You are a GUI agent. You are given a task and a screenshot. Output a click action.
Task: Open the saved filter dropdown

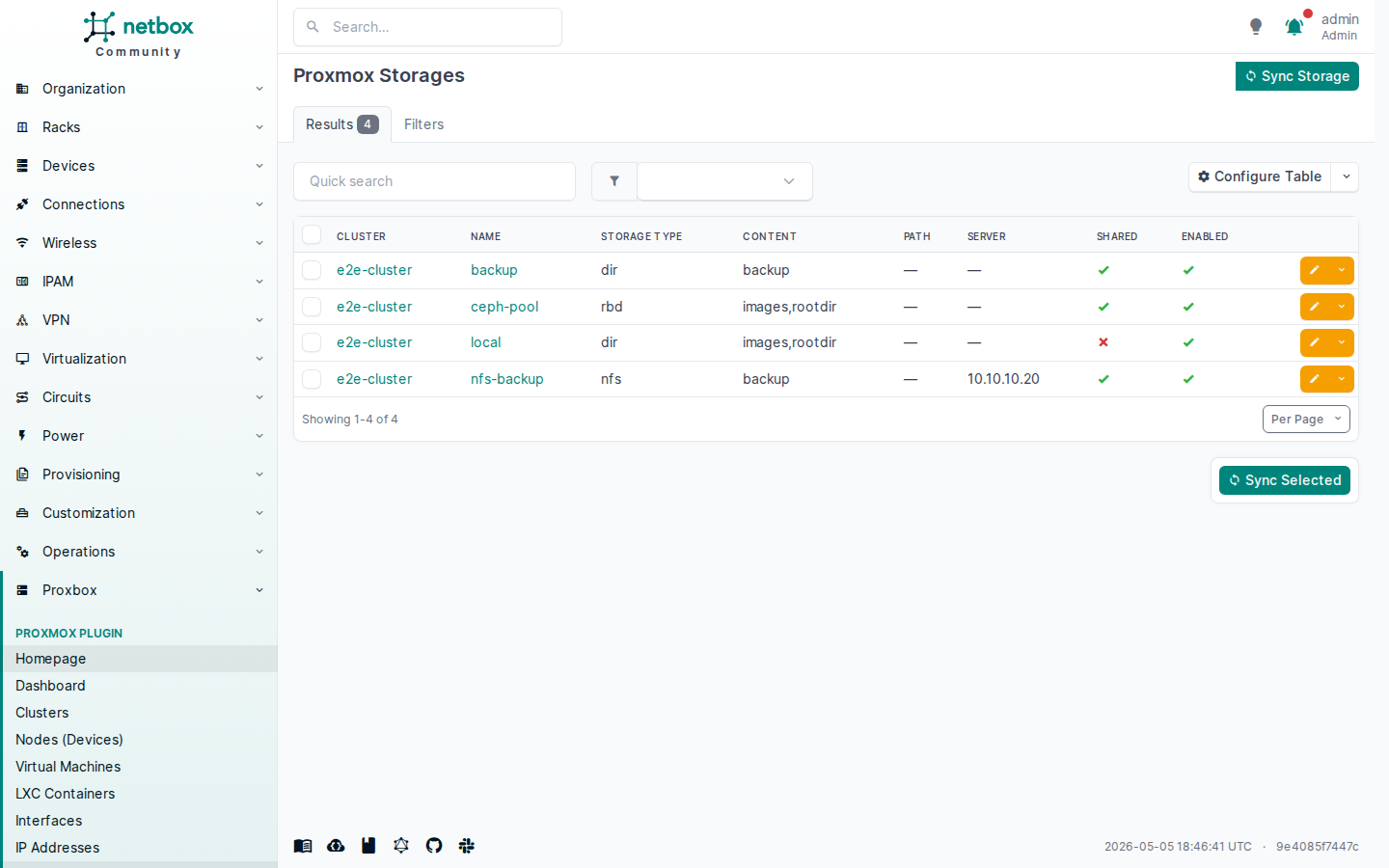[724, 181]
